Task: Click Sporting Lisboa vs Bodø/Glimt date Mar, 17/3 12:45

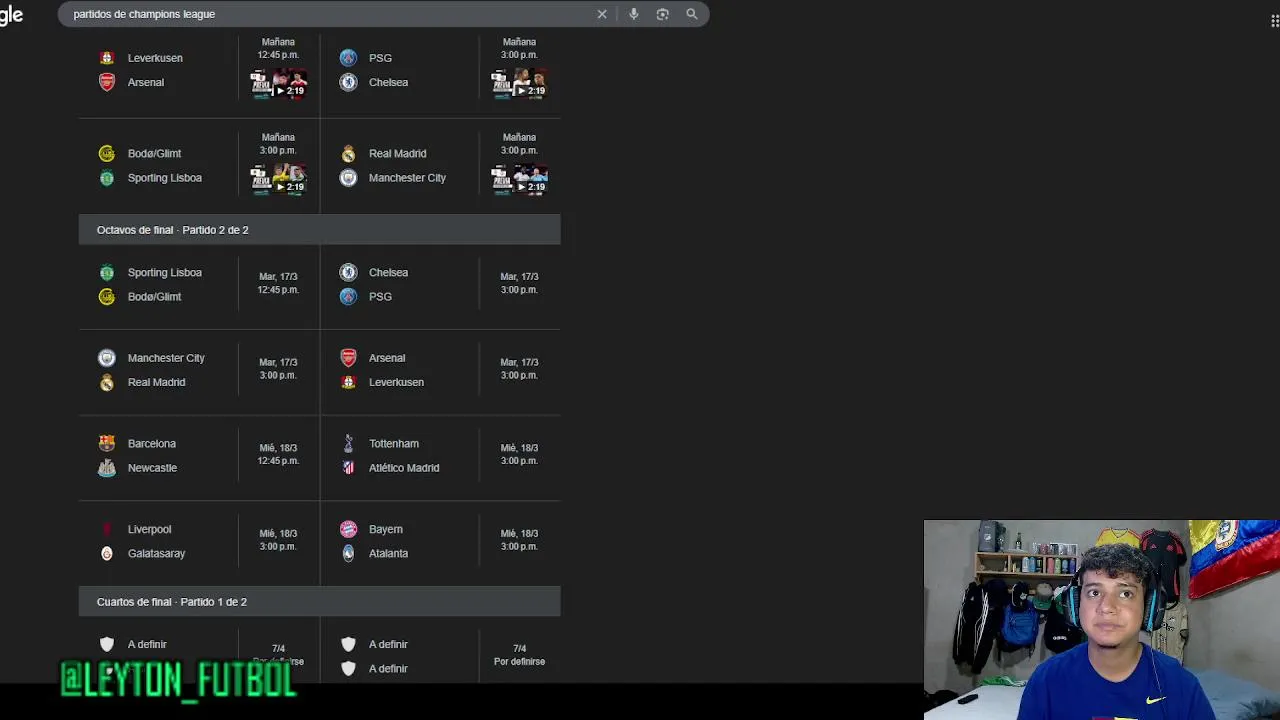Action: (x=278, y=283)
